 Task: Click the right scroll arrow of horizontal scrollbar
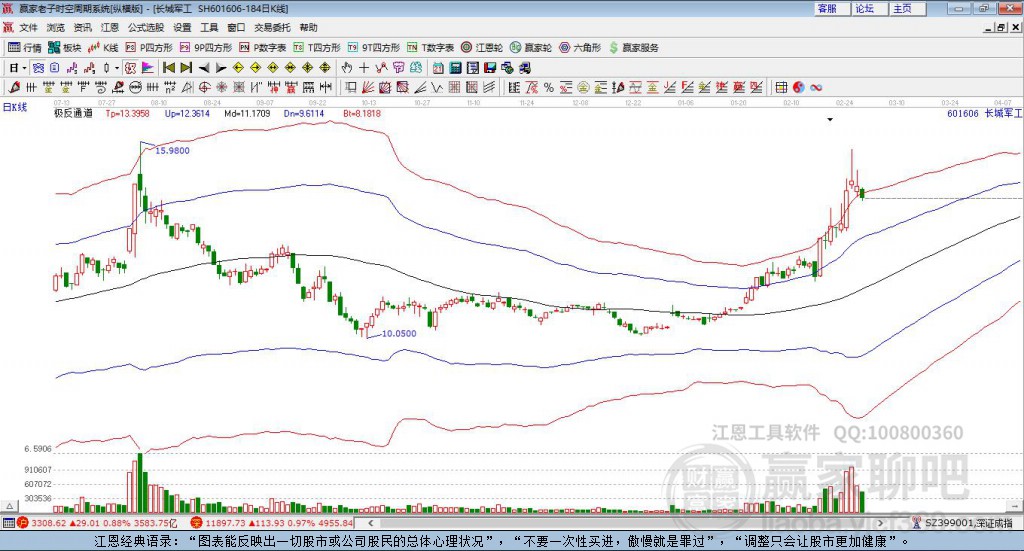880,523
